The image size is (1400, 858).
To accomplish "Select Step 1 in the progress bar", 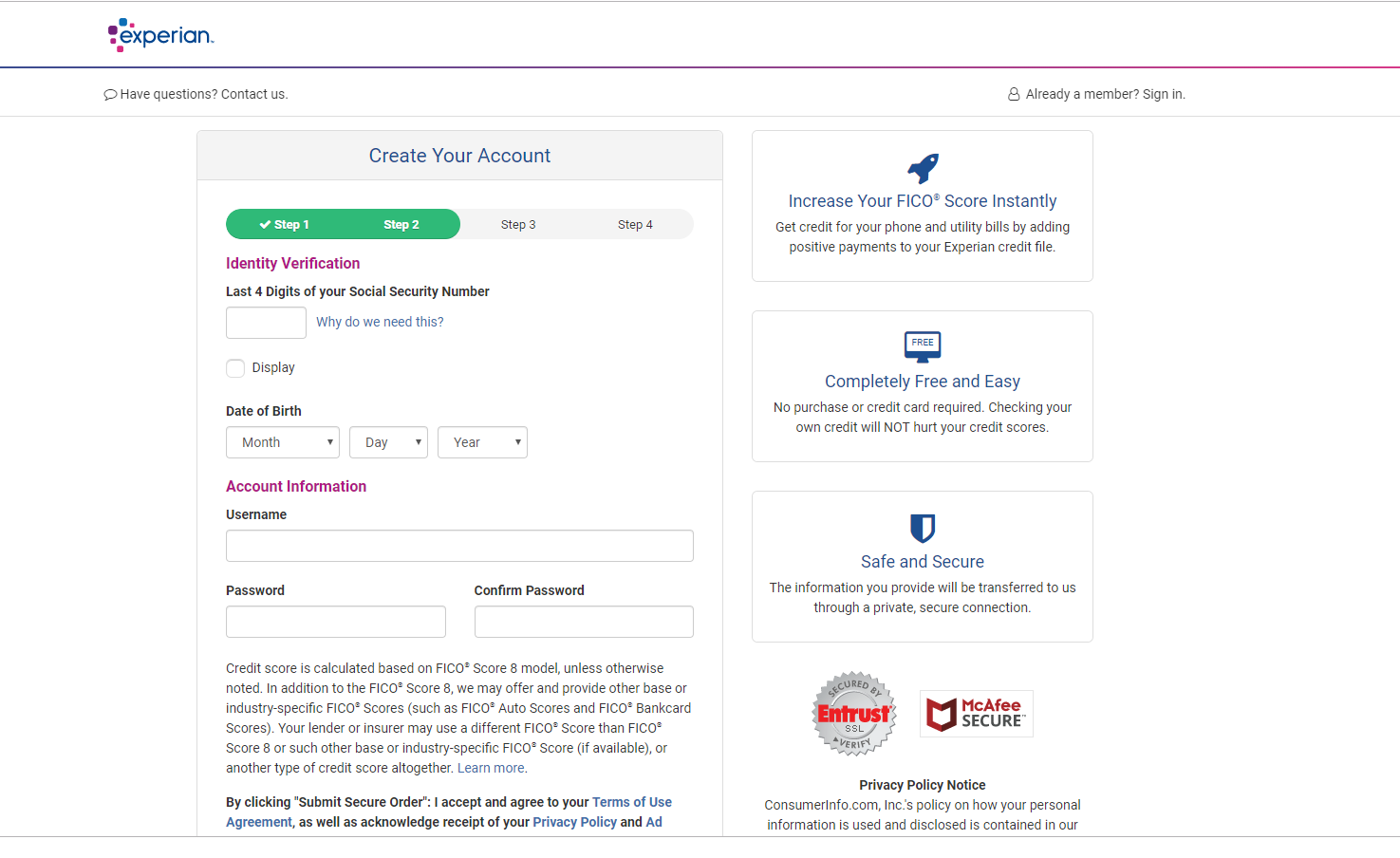I will click(285, 225).
